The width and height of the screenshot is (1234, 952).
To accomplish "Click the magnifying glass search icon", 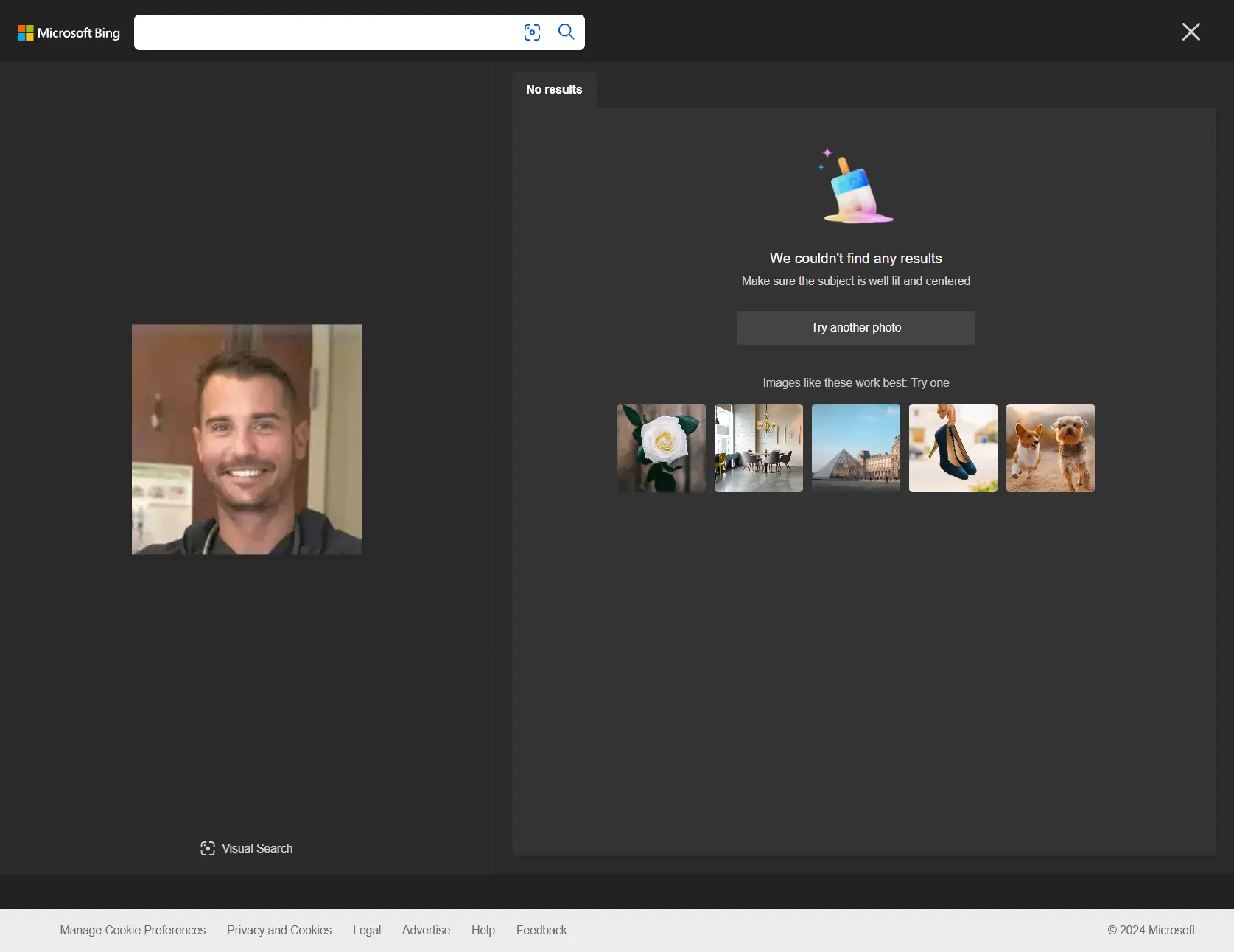I will (566, 32).
